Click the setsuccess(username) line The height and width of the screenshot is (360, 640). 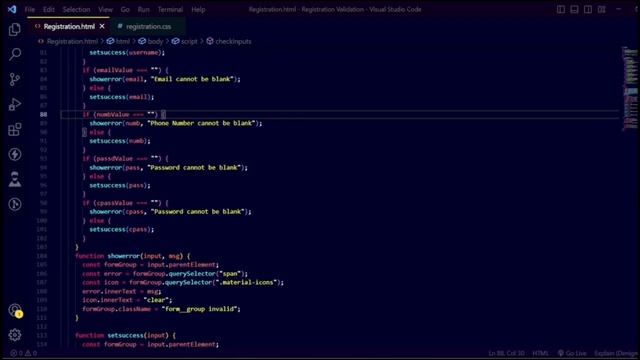[x=127, y=53]
